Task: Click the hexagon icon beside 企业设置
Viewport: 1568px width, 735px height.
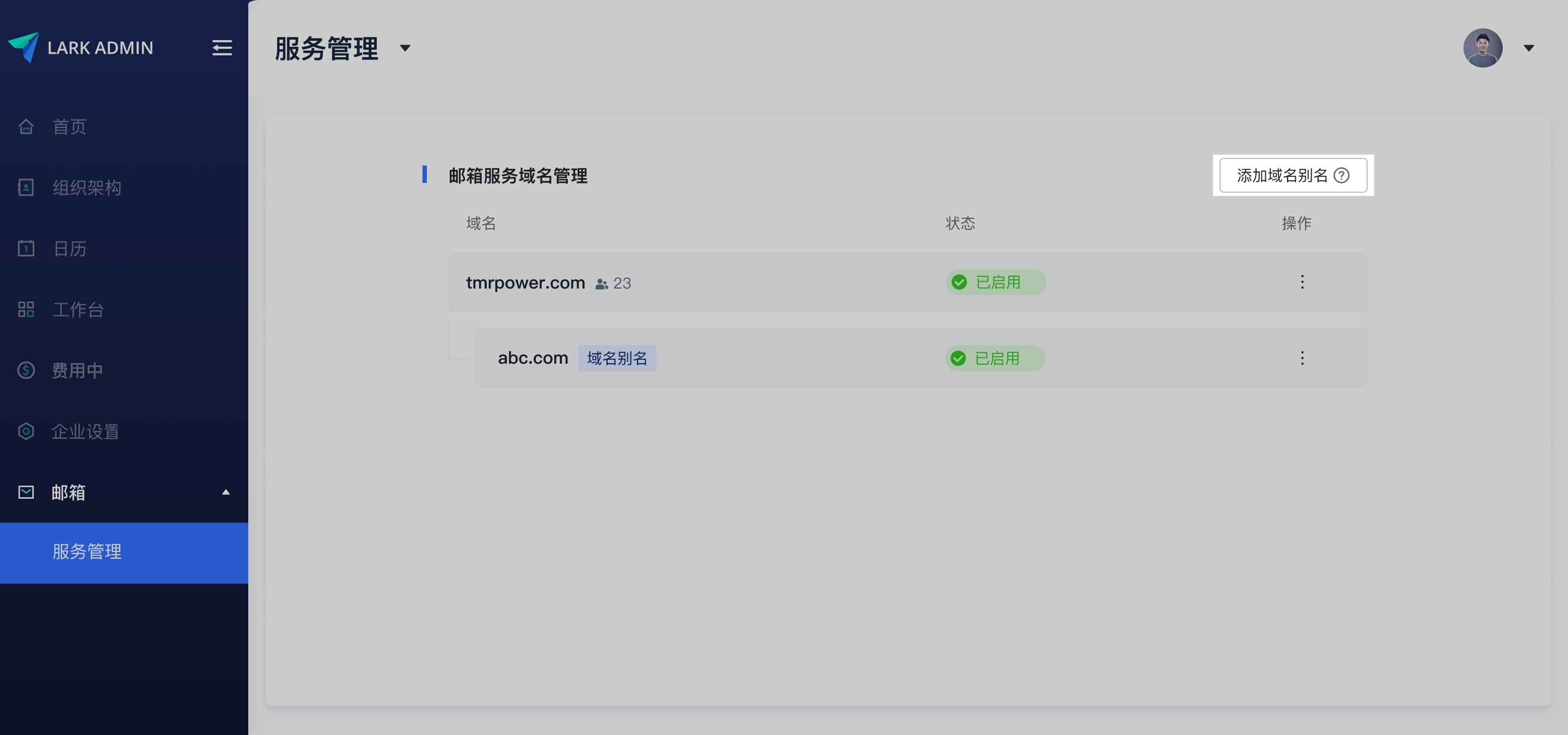Action: pos(26,431)
